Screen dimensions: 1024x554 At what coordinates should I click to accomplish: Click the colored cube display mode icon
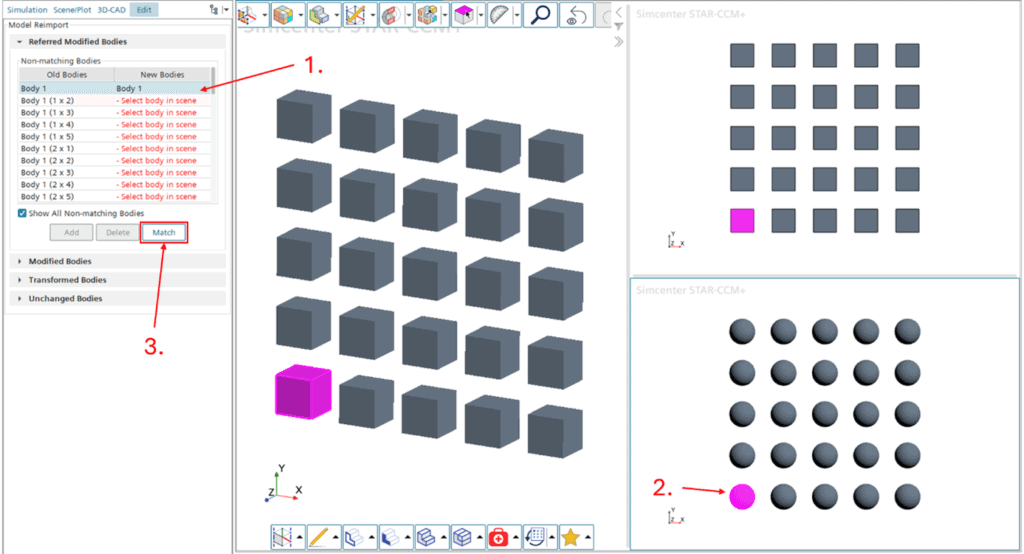(283, 15)
